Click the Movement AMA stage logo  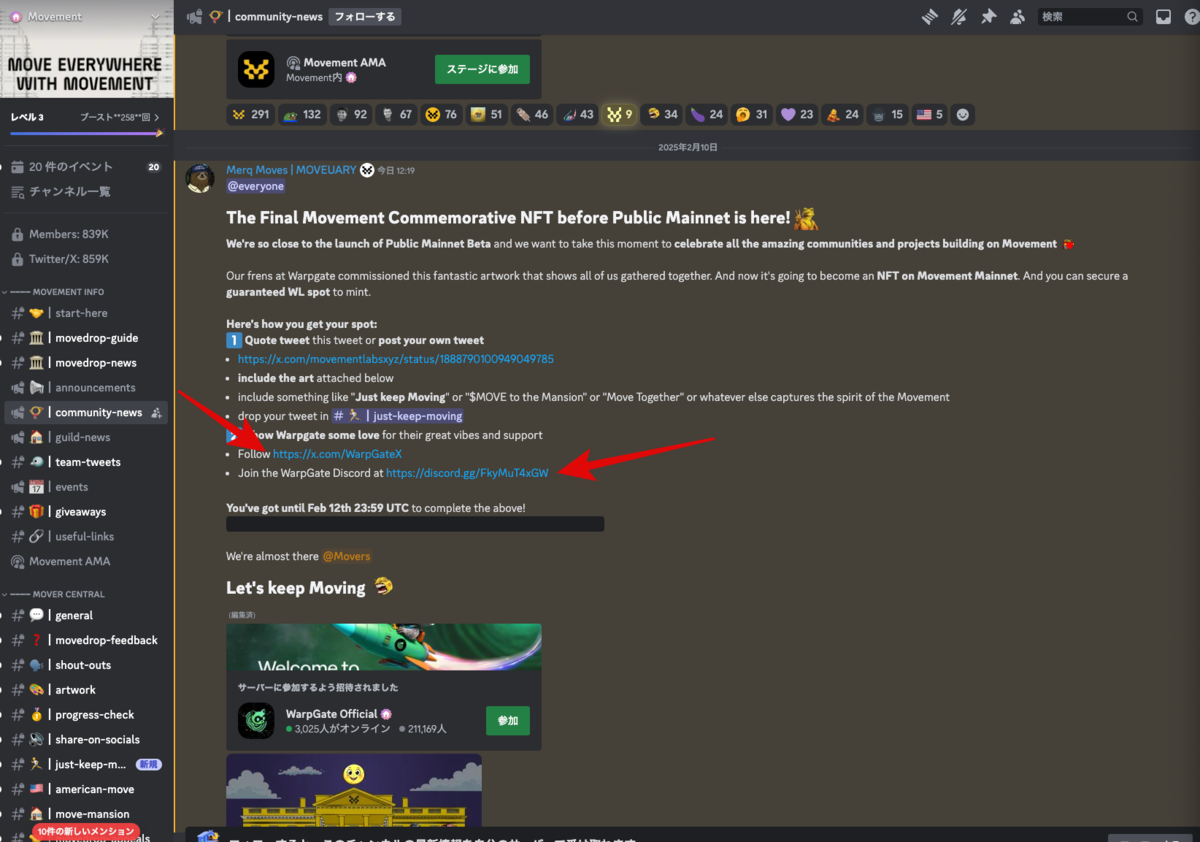256,69
